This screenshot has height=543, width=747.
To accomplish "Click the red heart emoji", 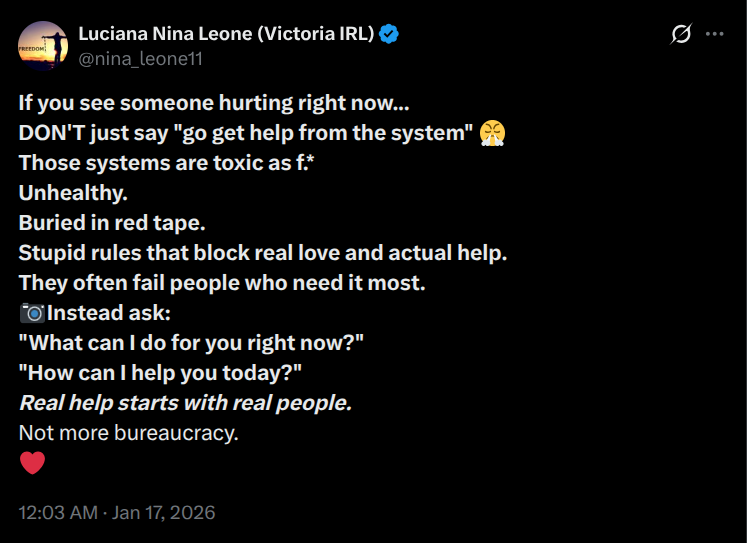I will [33, 463].
